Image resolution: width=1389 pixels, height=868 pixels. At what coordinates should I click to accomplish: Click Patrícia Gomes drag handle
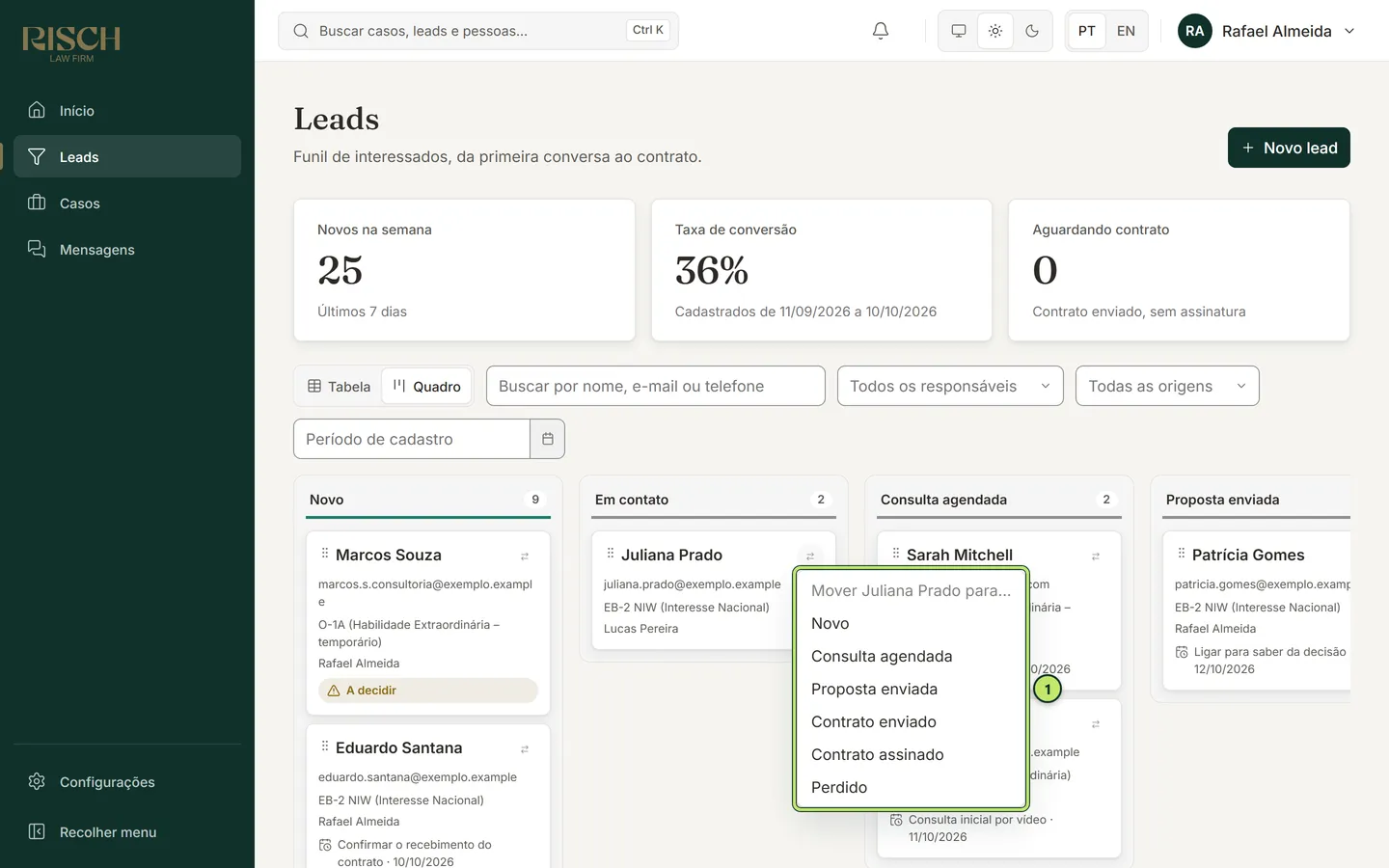click(x=1181, y=554)
